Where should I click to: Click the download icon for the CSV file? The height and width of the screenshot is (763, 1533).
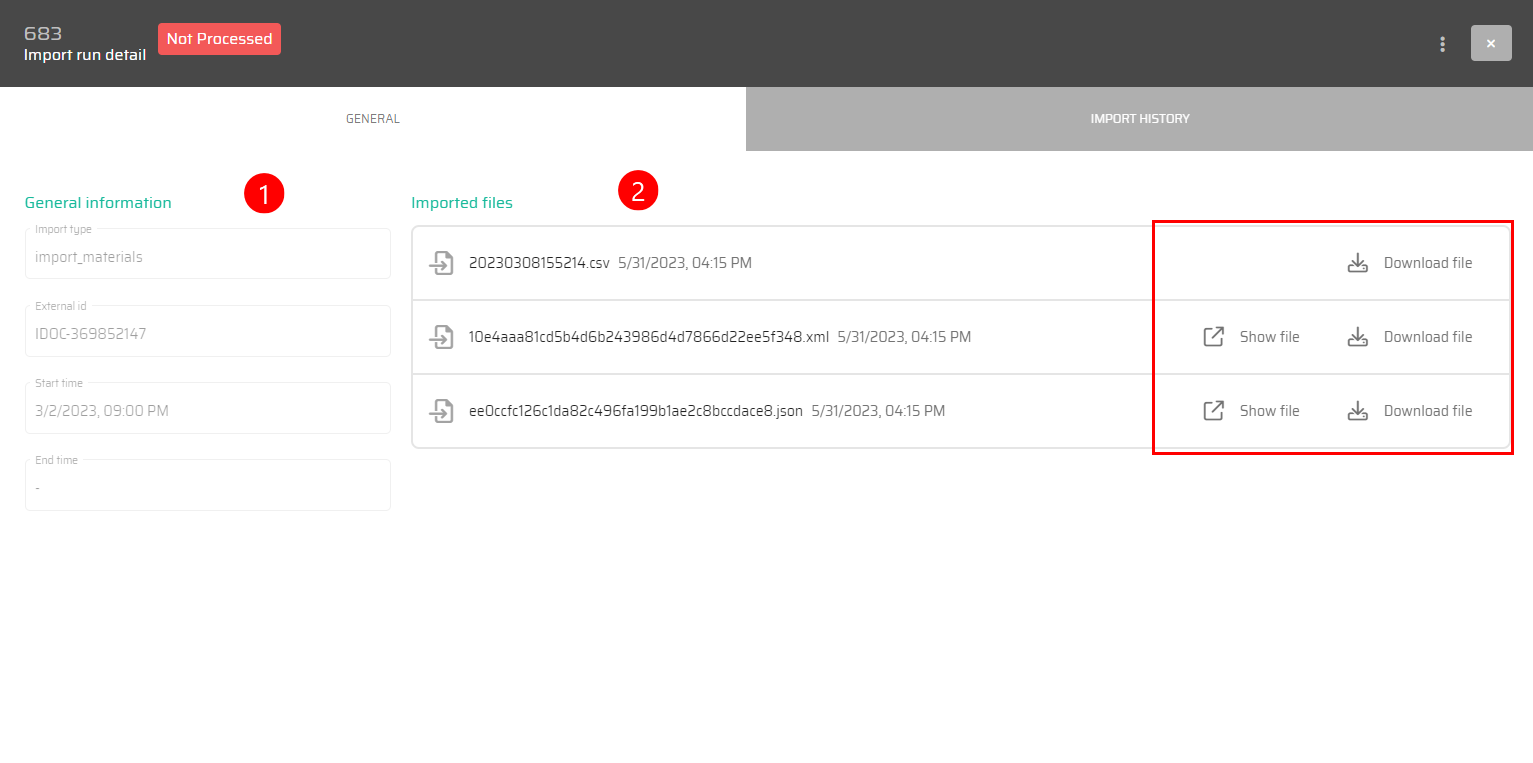[1357, 263]
